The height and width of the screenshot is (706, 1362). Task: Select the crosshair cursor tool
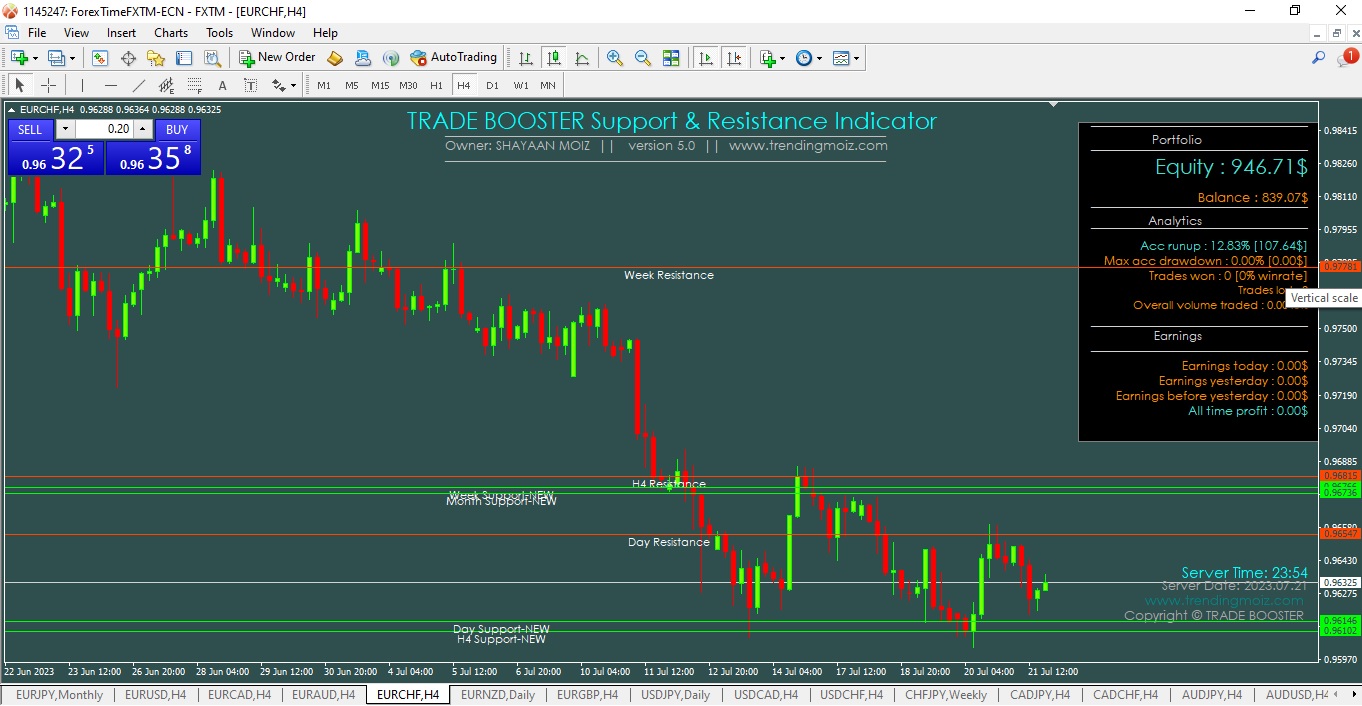(x=48, y=85)
